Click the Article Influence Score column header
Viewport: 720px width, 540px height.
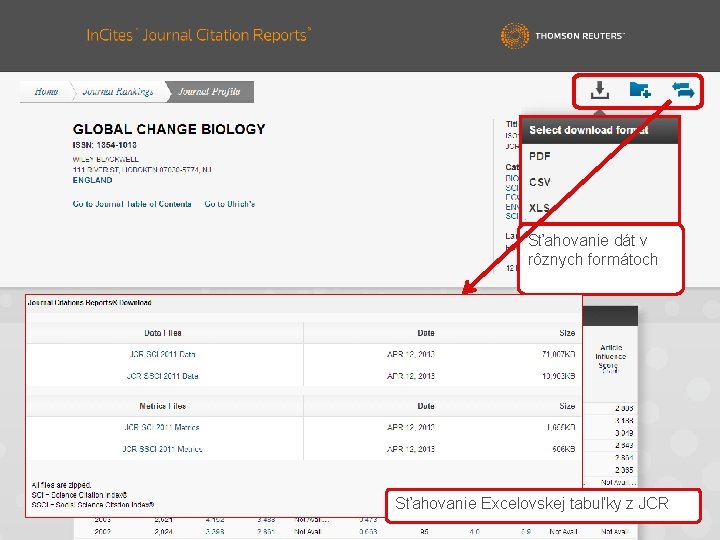click(x=610, y=357)
